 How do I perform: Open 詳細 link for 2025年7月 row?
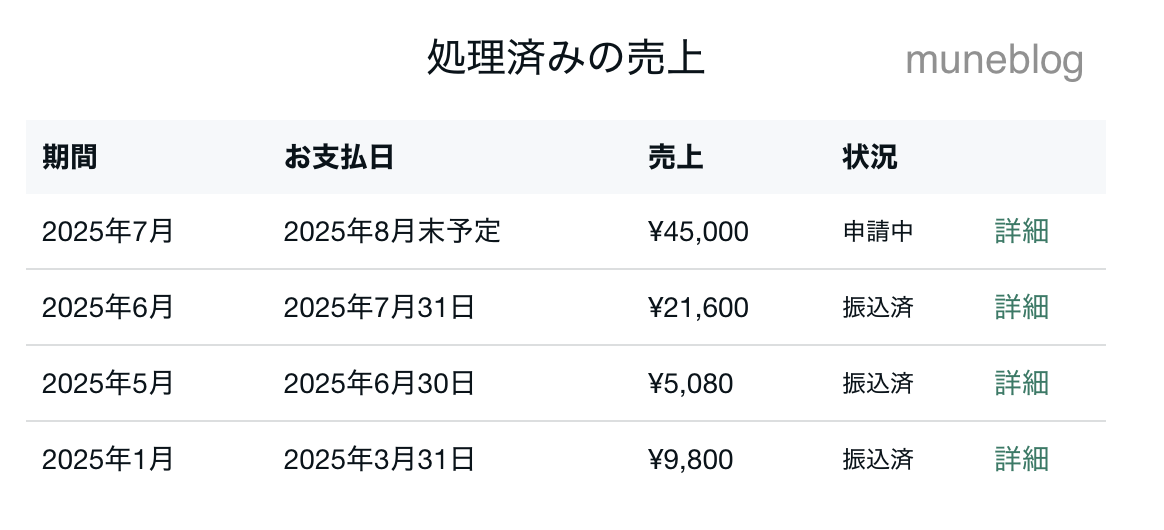point(1021,232)
